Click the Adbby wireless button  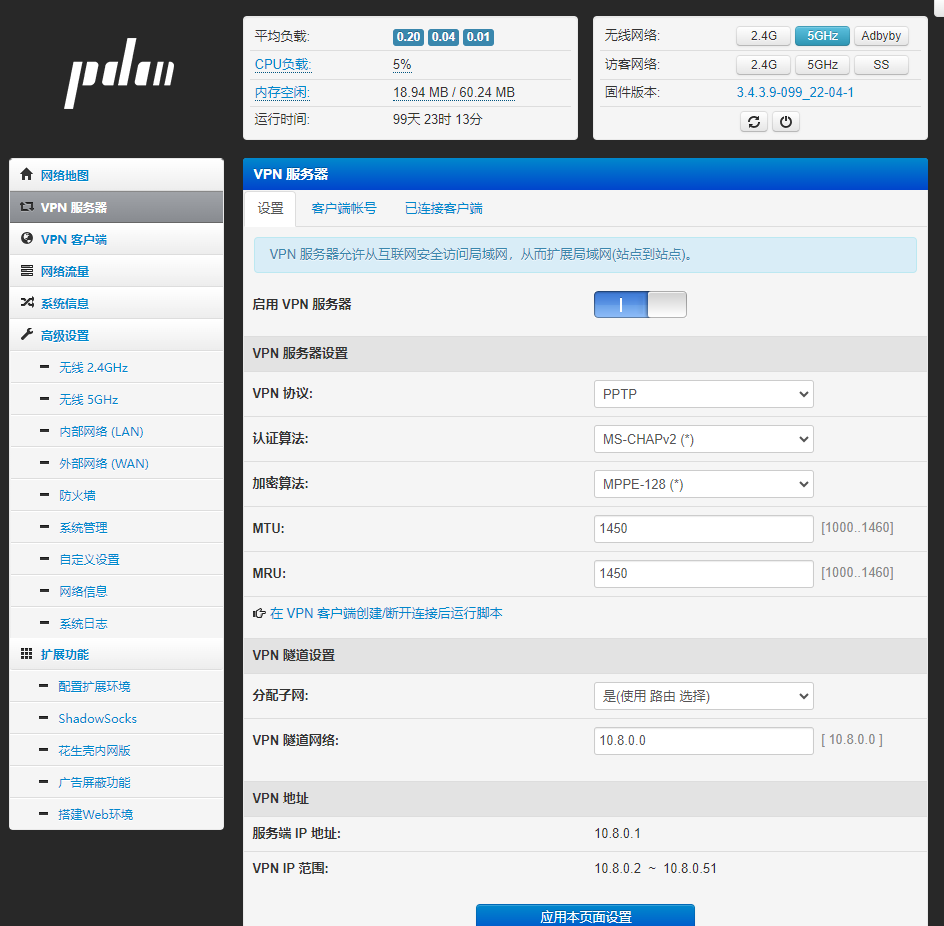click(x=880, y=35)
